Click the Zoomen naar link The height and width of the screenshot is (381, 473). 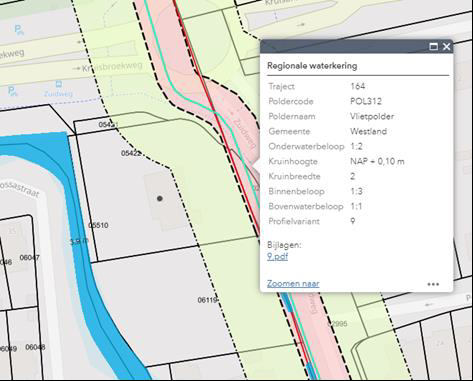(293, 284)
